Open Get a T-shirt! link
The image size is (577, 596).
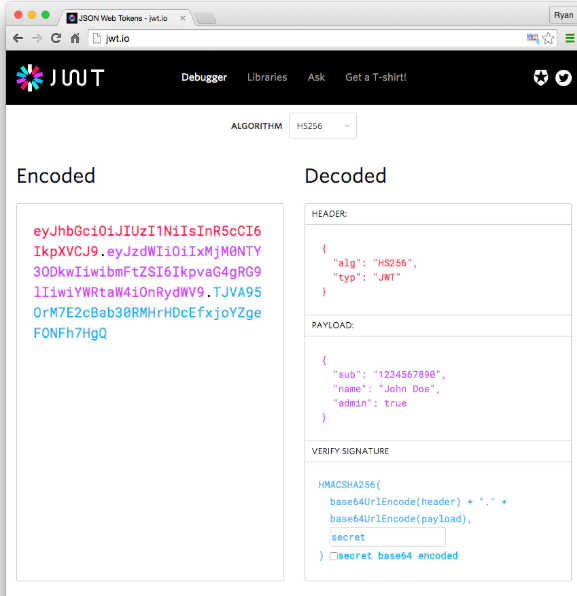(x=376, y=77)
